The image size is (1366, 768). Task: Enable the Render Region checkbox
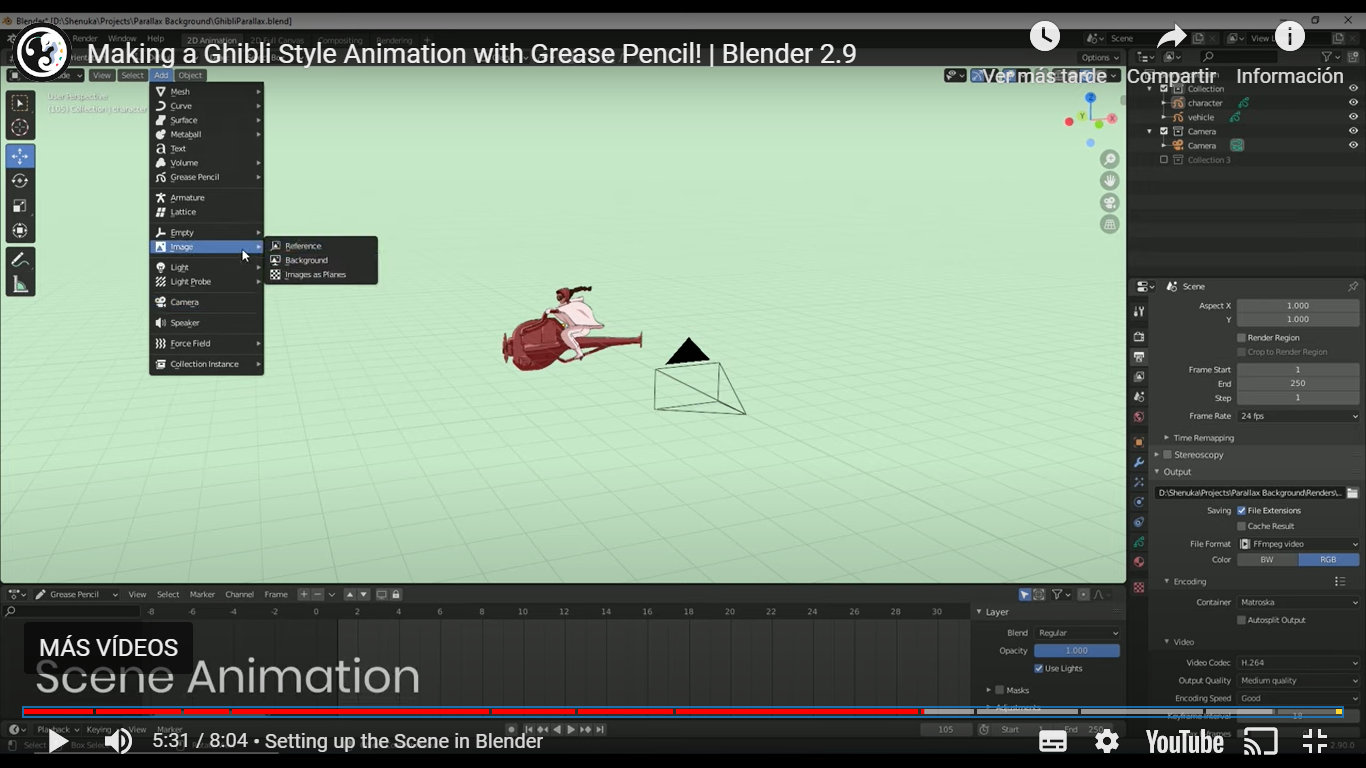tap(1242, 338)
